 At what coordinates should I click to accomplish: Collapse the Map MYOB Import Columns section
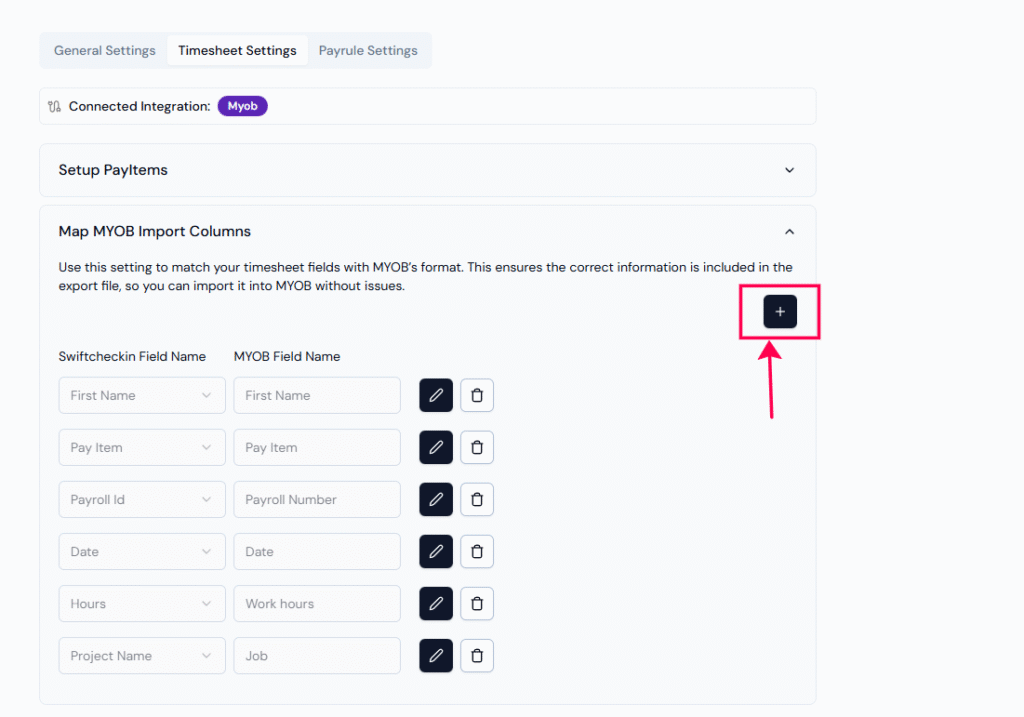(789, 231)
